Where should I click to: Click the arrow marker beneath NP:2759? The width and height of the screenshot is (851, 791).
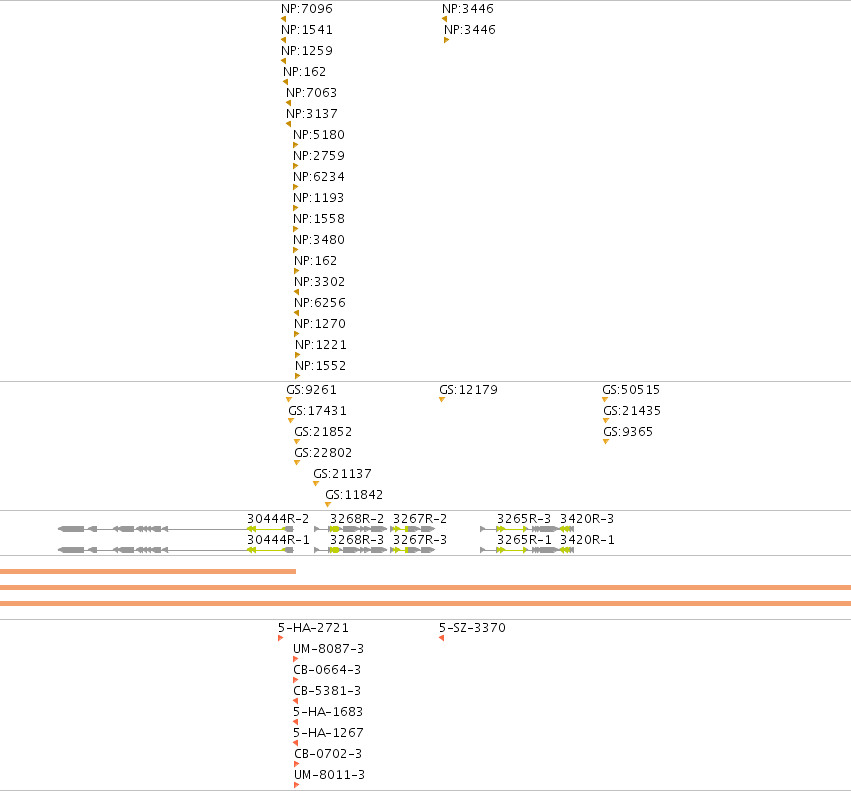coord(296,166)
